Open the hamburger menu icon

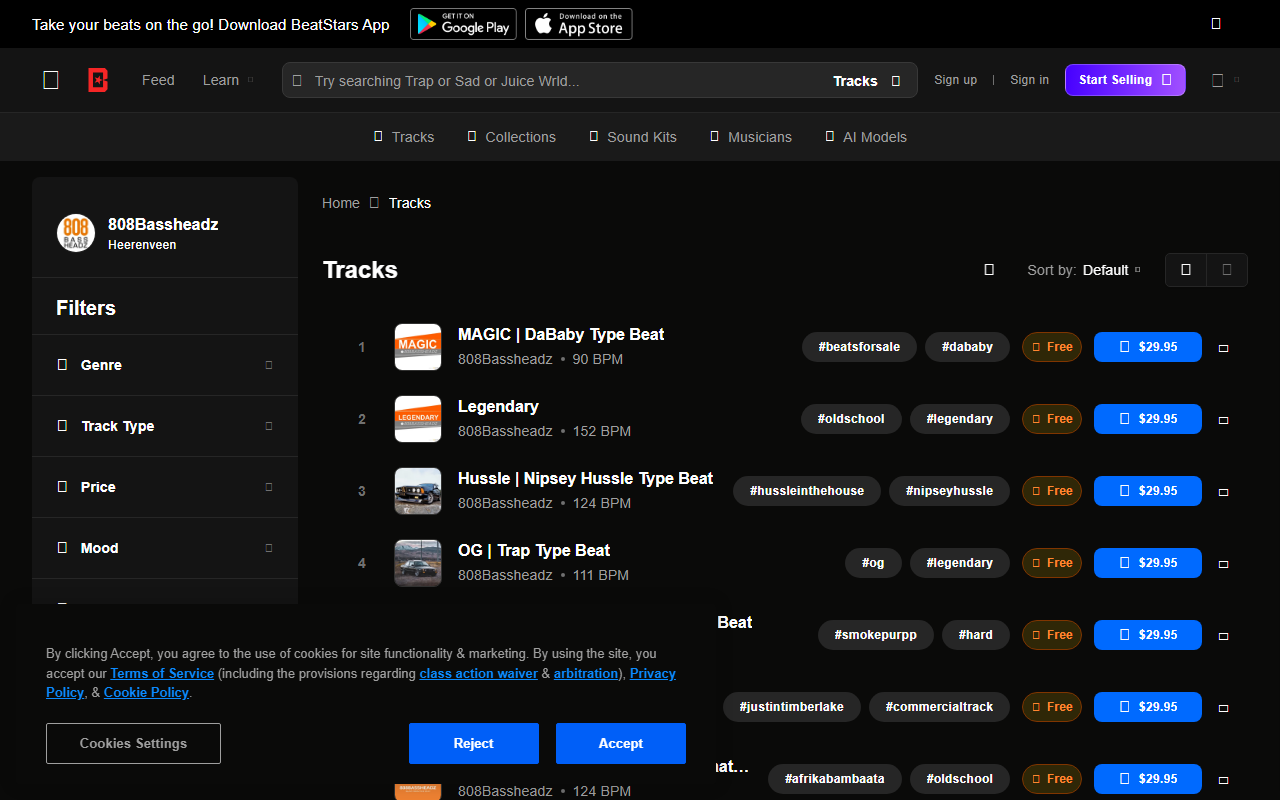[x=51, y=80]
